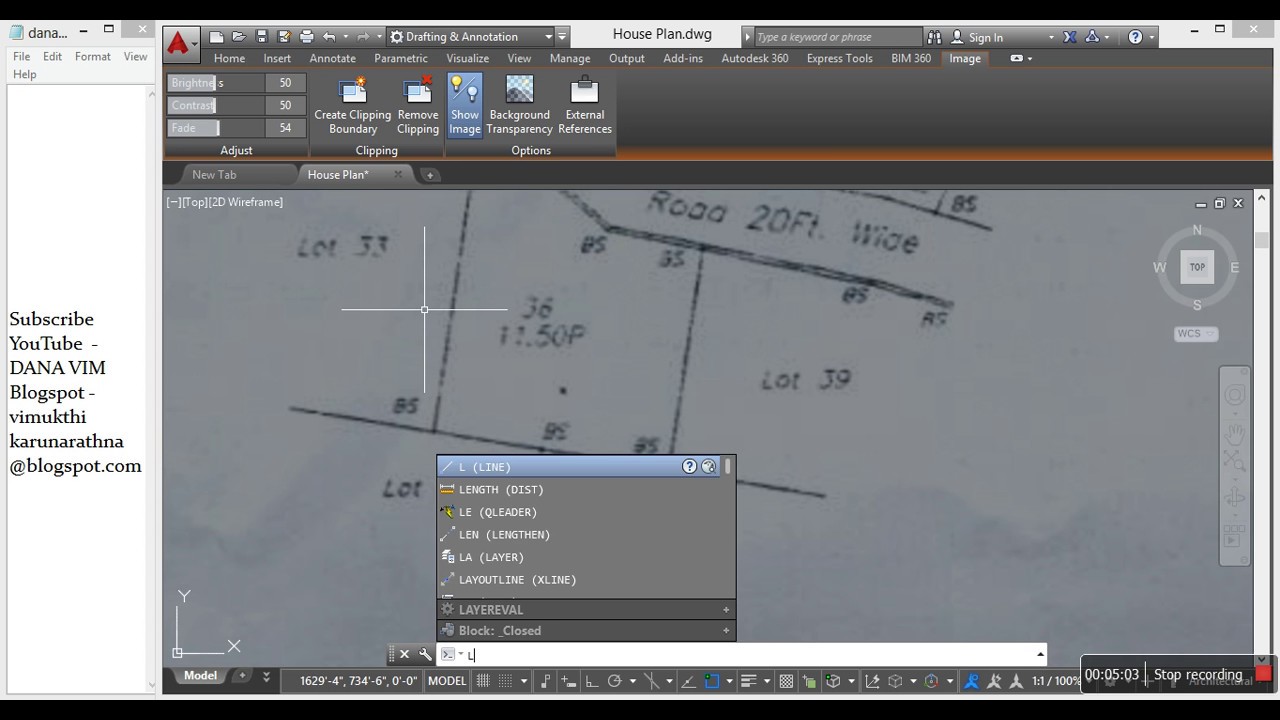The height and width of the screenshot is (720, 1280).
Task: Click the zoom tool in navigation bar
Action: (1235, 462)
